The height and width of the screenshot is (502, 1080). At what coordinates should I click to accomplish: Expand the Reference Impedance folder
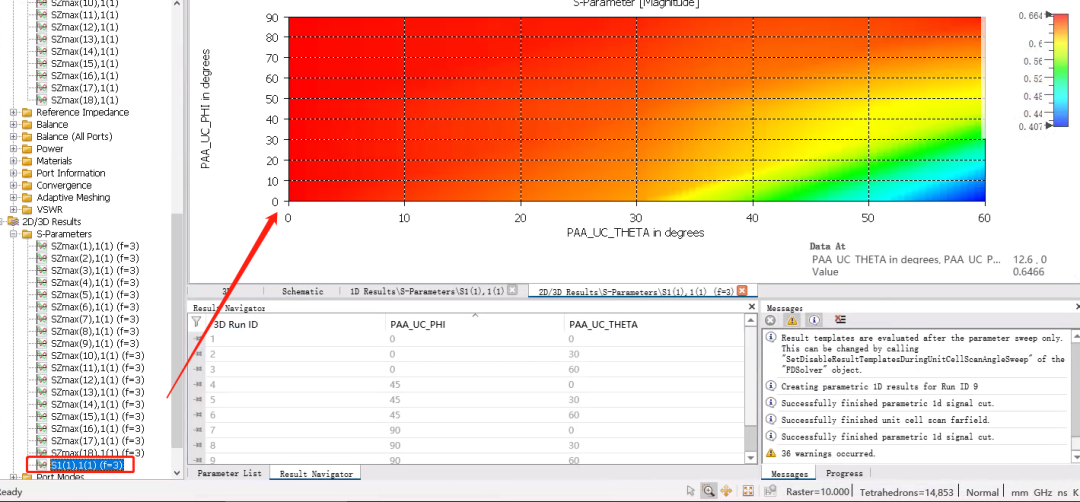pos(13,112)
